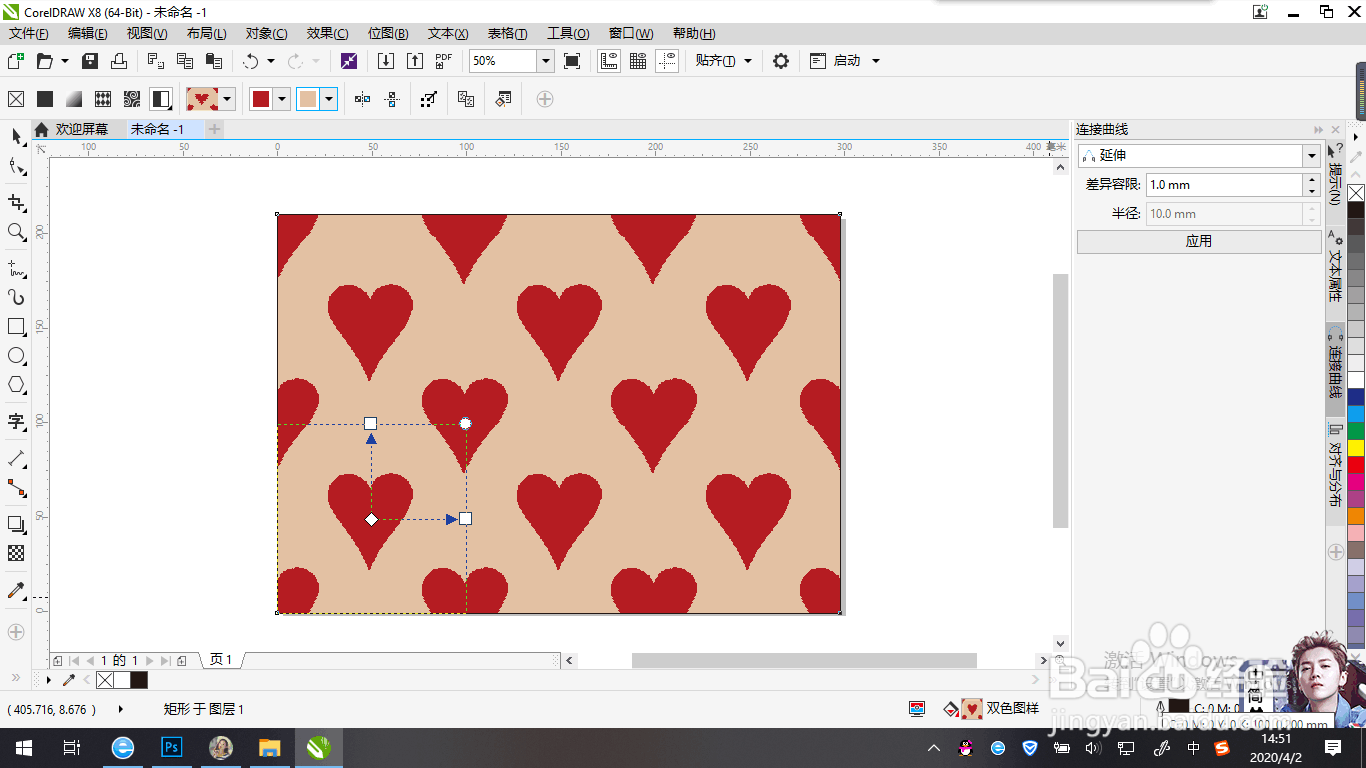
Task: Expand the Open folder dropdown arrow
Action: coord(65,61)
